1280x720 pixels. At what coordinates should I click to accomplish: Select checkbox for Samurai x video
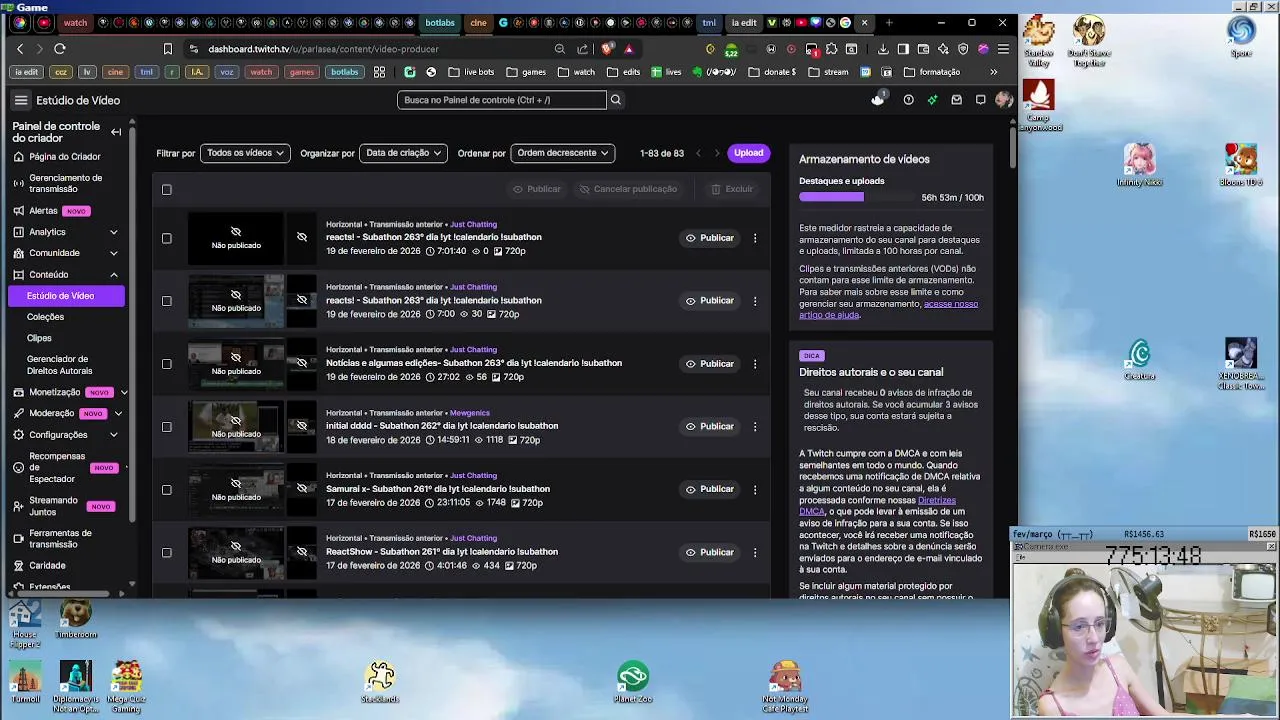[x=167, y=490]
